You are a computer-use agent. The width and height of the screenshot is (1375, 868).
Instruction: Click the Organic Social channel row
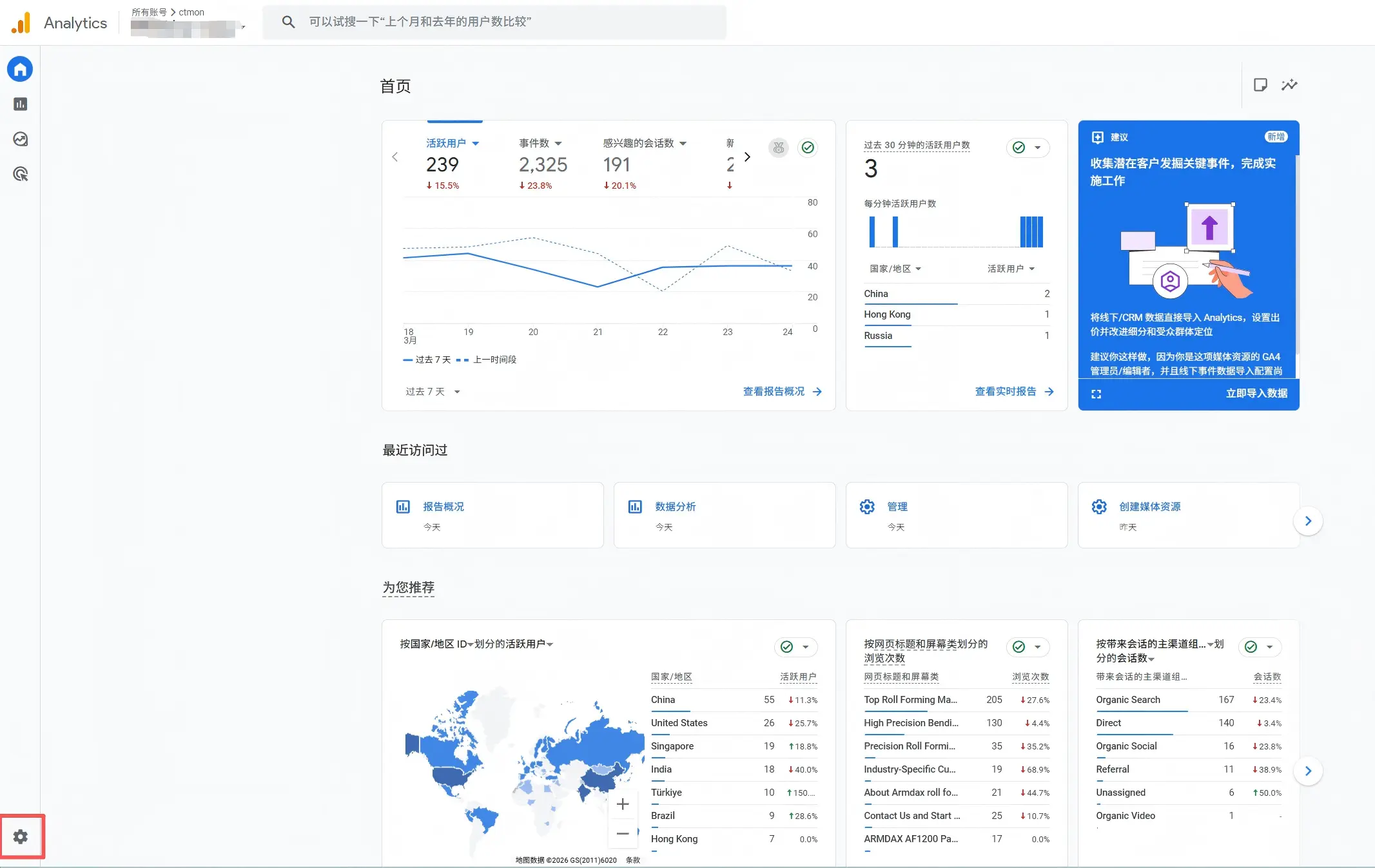click(1189, 746)
